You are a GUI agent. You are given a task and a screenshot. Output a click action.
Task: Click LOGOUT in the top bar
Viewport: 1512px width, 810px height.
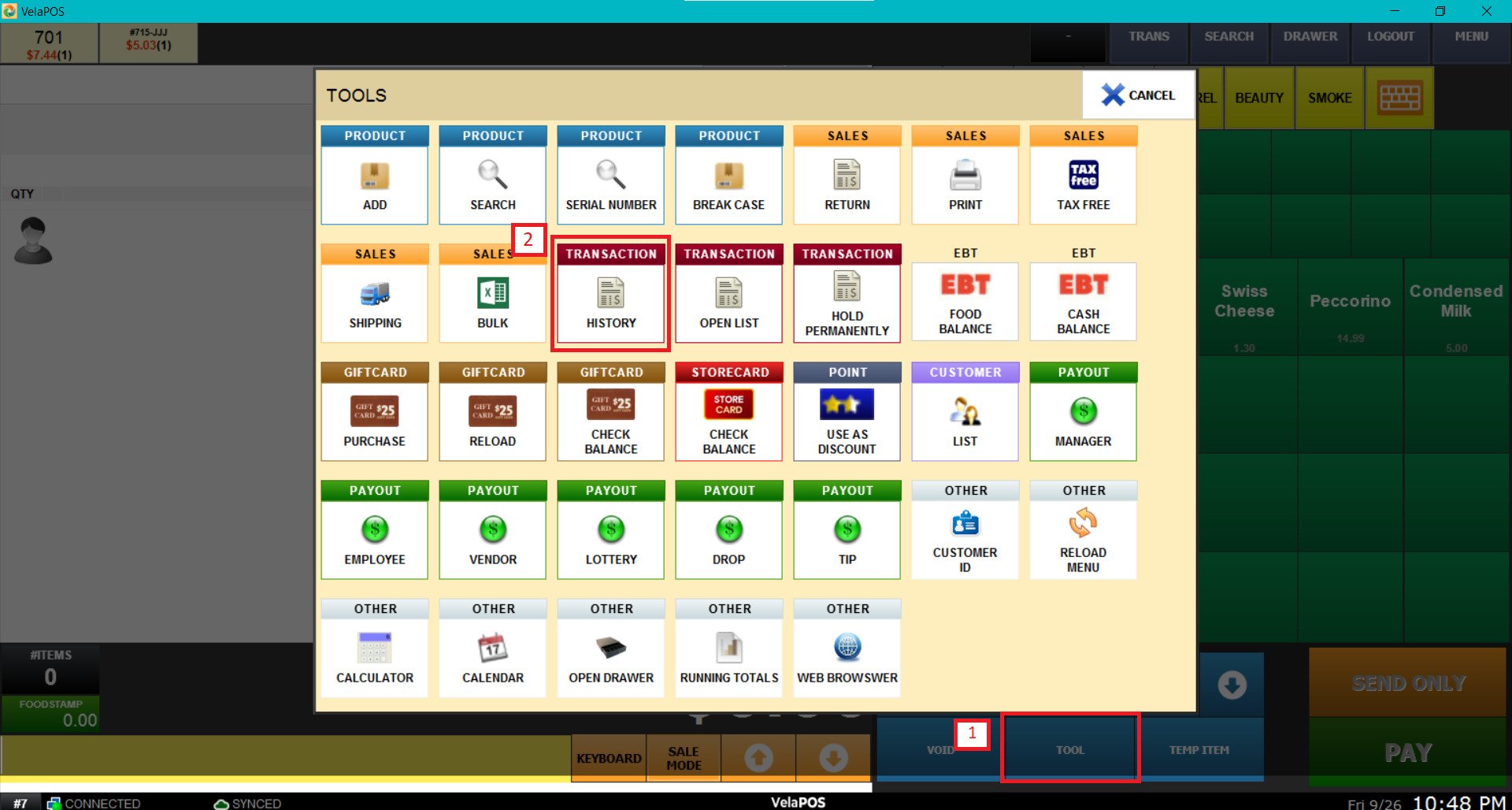1390,37
